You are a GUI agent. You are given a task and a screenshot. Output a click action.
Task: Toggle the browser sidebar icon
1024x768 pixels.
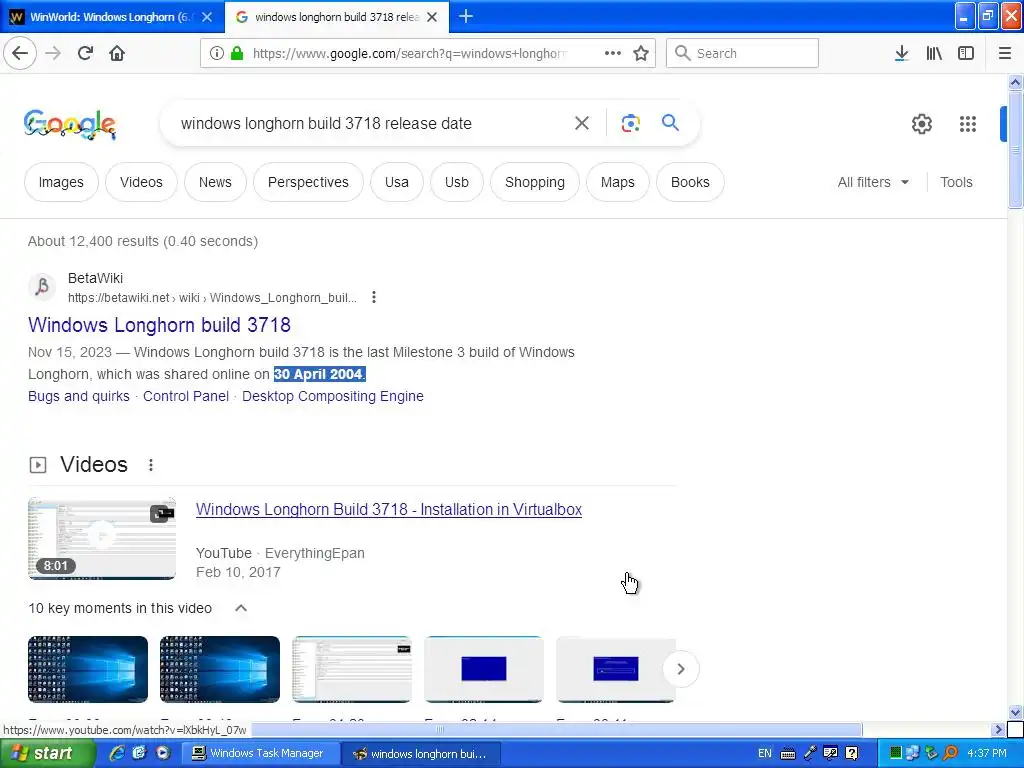[966, 53]
